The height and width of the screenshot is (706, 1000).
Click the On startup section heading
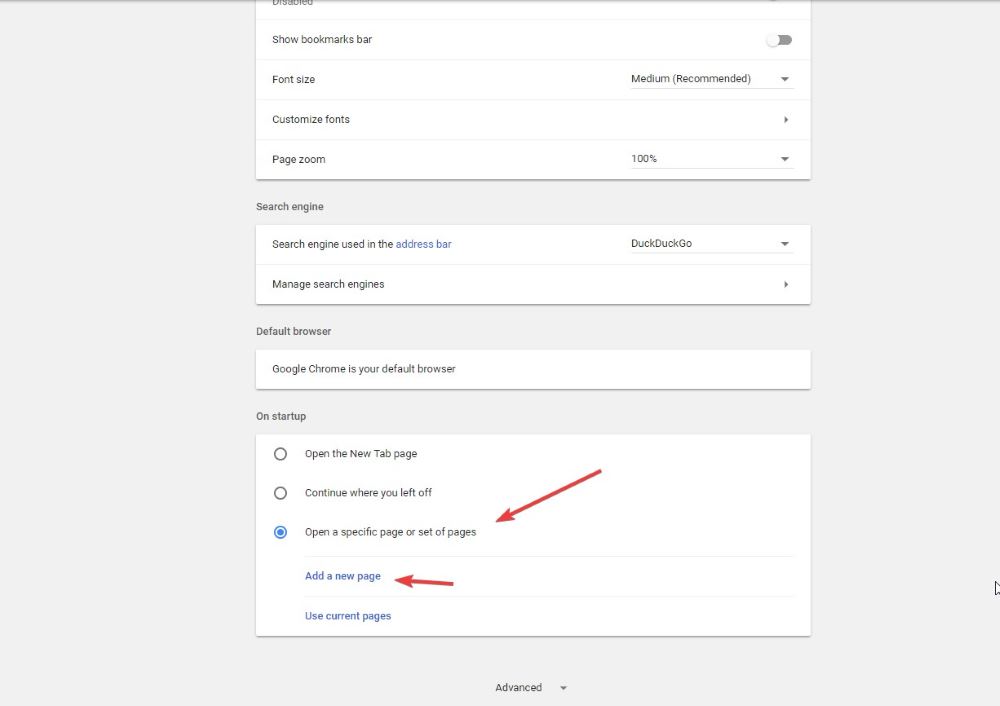(281, 416)
